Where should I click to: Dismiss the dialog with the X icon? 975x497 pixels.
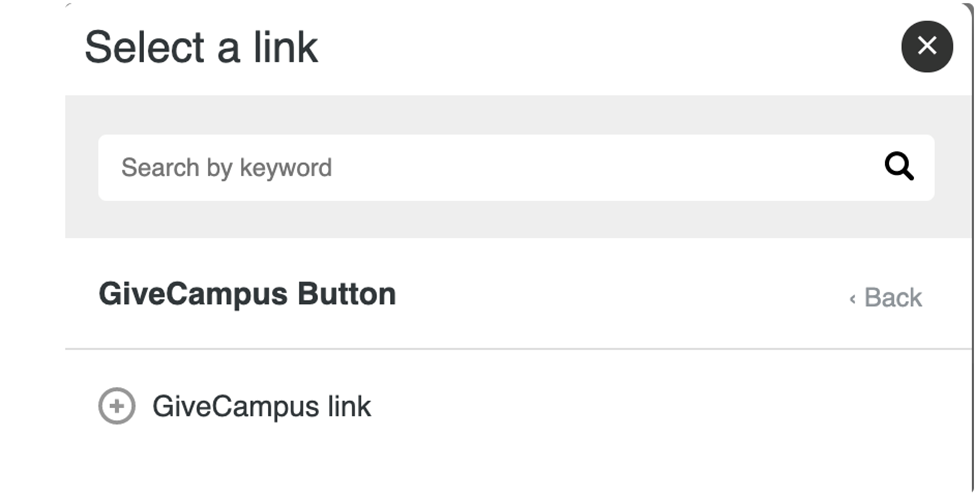click(926, 46)
